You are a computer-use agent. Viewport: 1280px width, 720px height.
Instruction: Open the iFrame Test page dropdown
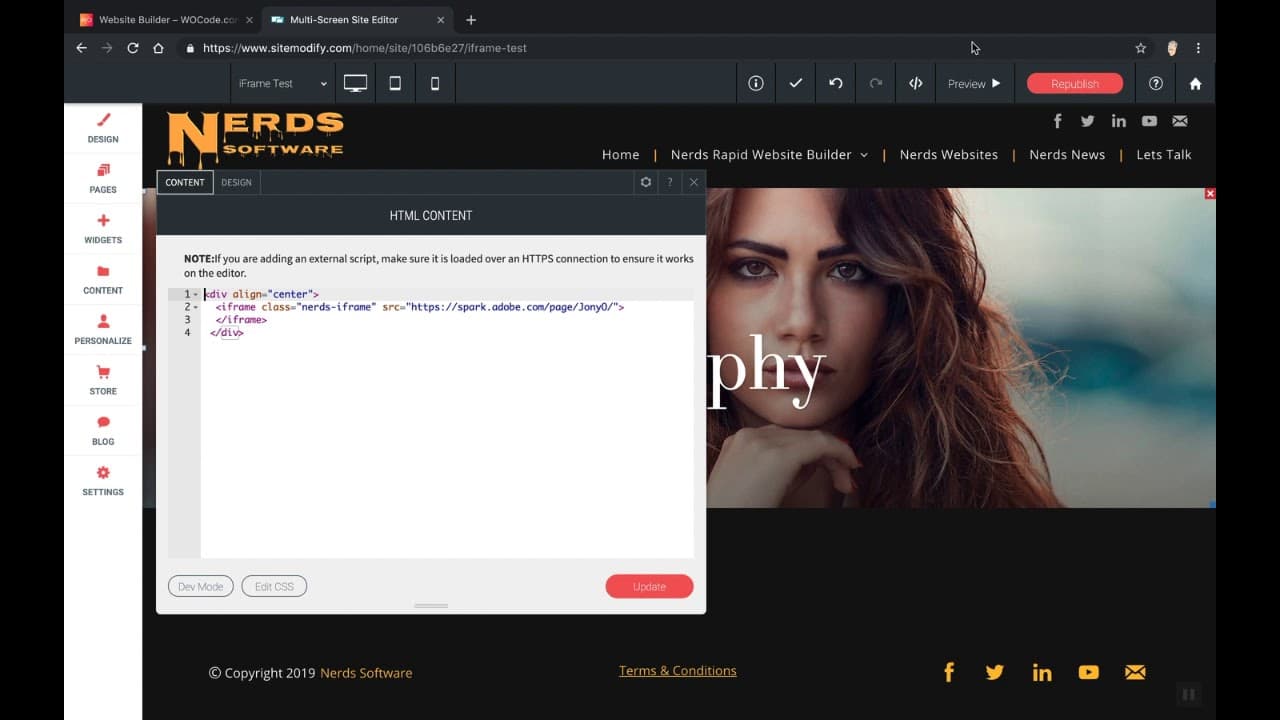(283, 84)
